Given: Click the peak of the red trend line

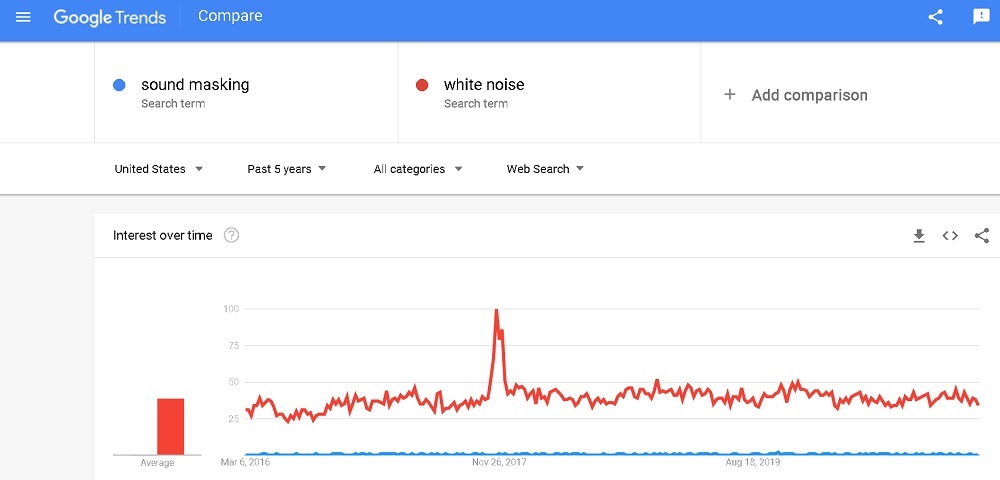Looking at the screenshot, I should tap(496, 310).
